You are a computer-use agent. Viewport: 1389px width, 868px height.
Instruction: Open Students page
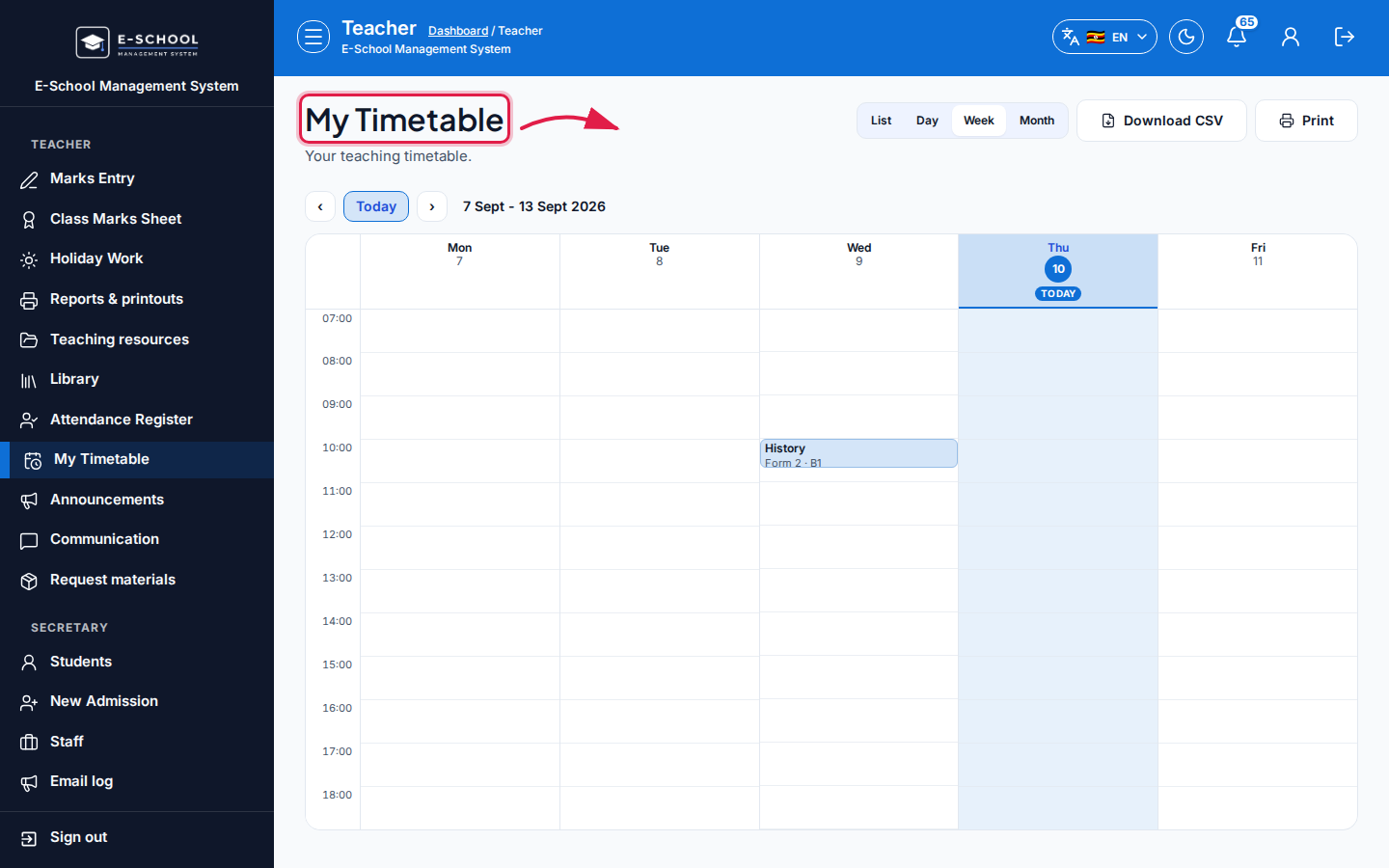[x=137, y=662]
